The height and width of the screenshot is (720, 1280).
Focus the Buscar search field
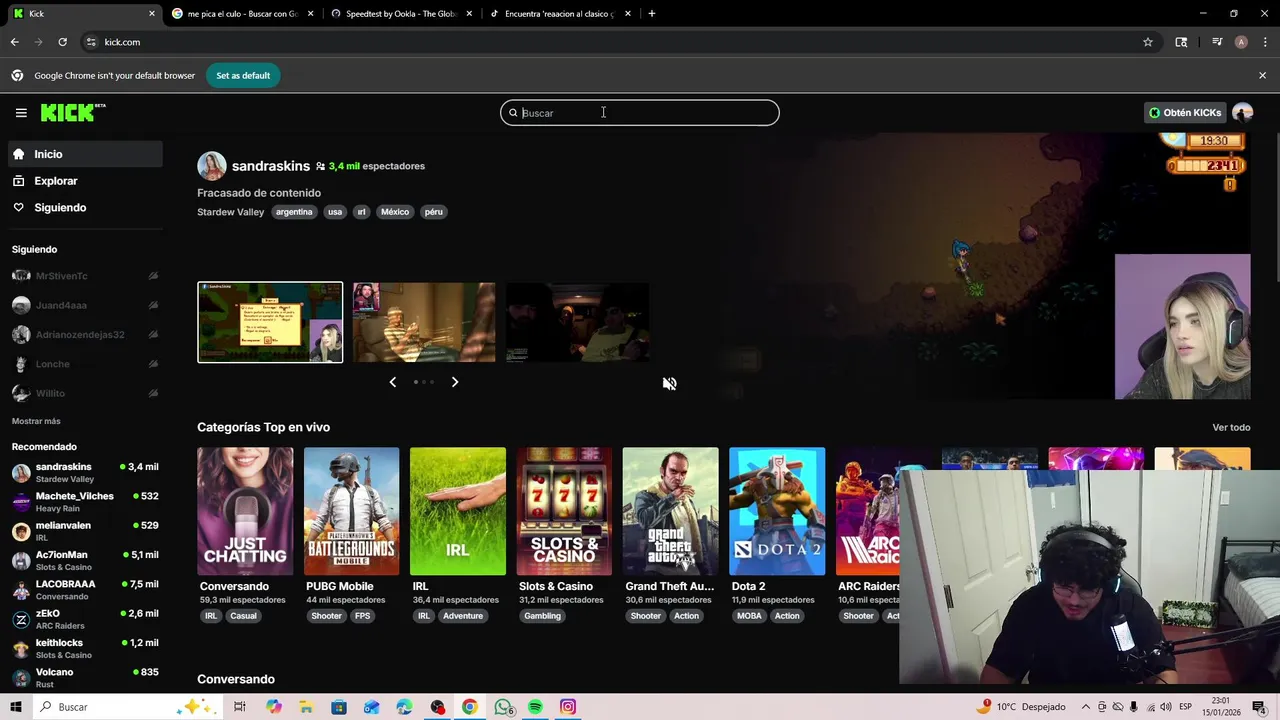pos(640,113)
